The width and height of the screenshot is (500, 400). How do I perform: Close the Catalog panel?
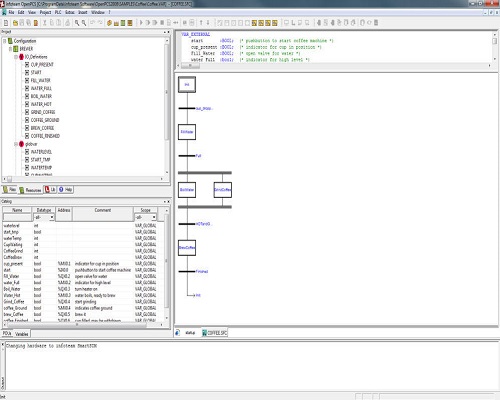(168, 201)
